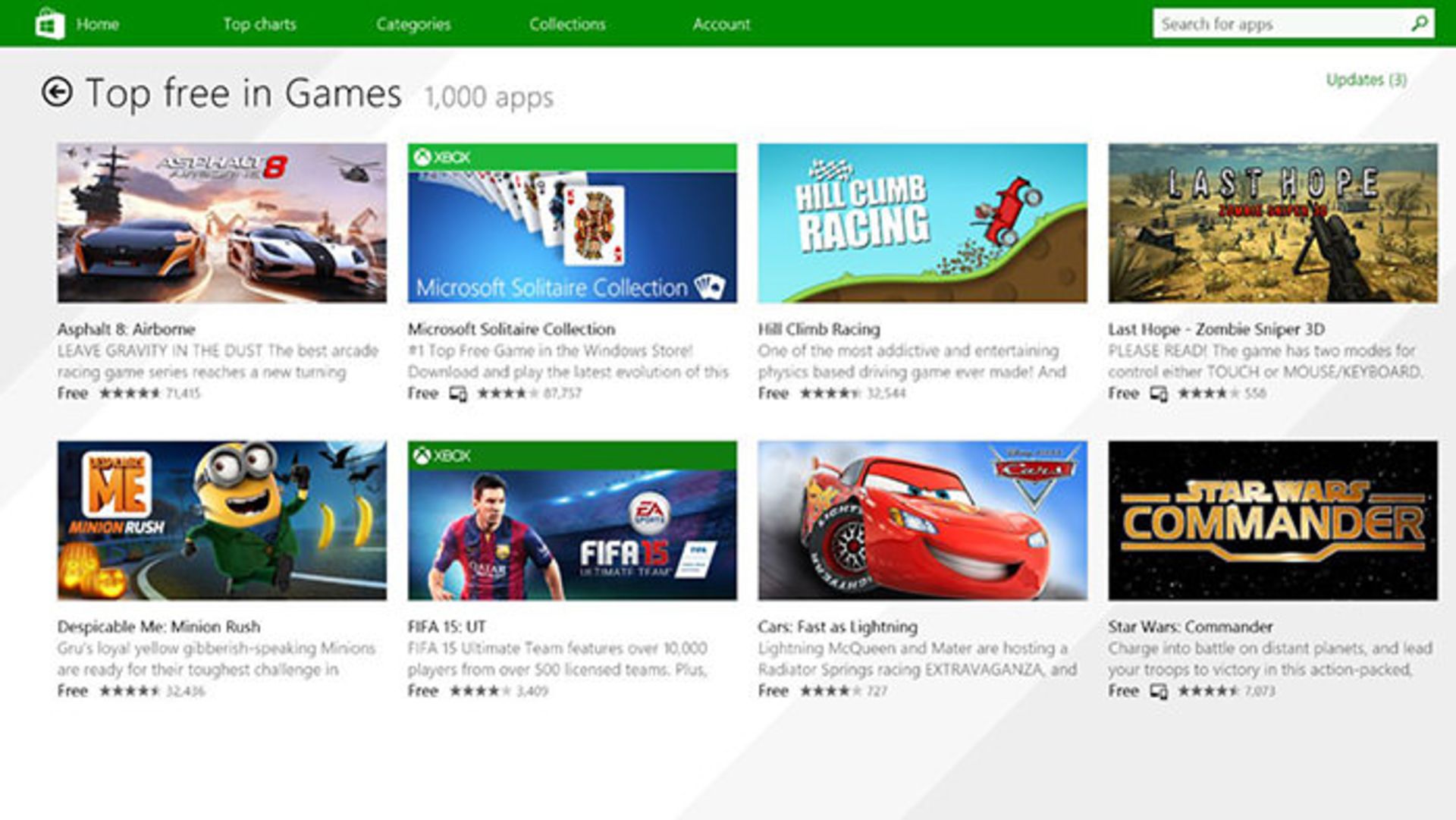Screen dimensions: 1456x820
Task: Click the back arrow beside Top free
Action: pos(58,93)
